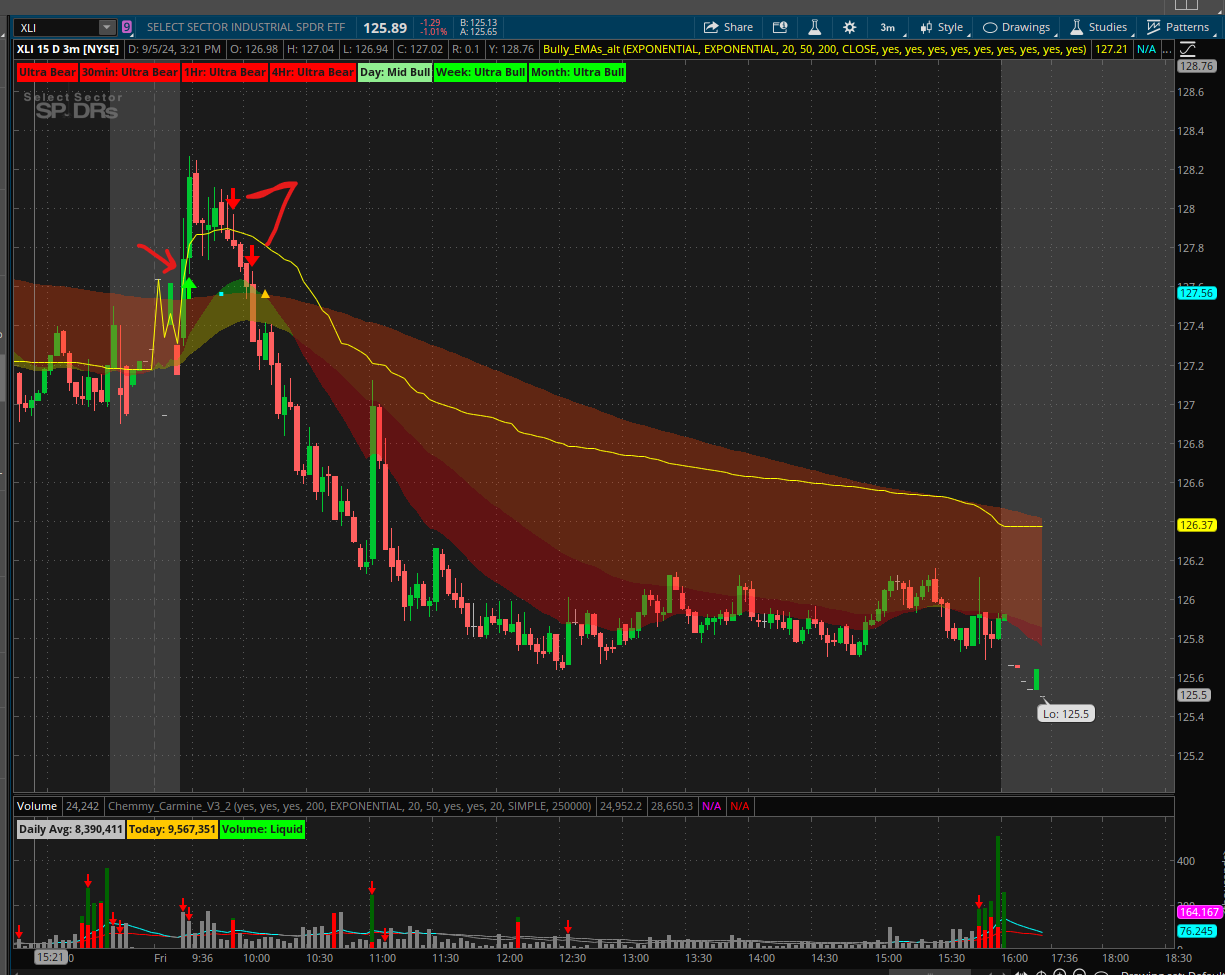Open the 3m timeframe selector
The height and width of the screenshot is (975, 1225).
tap(887, 28)
